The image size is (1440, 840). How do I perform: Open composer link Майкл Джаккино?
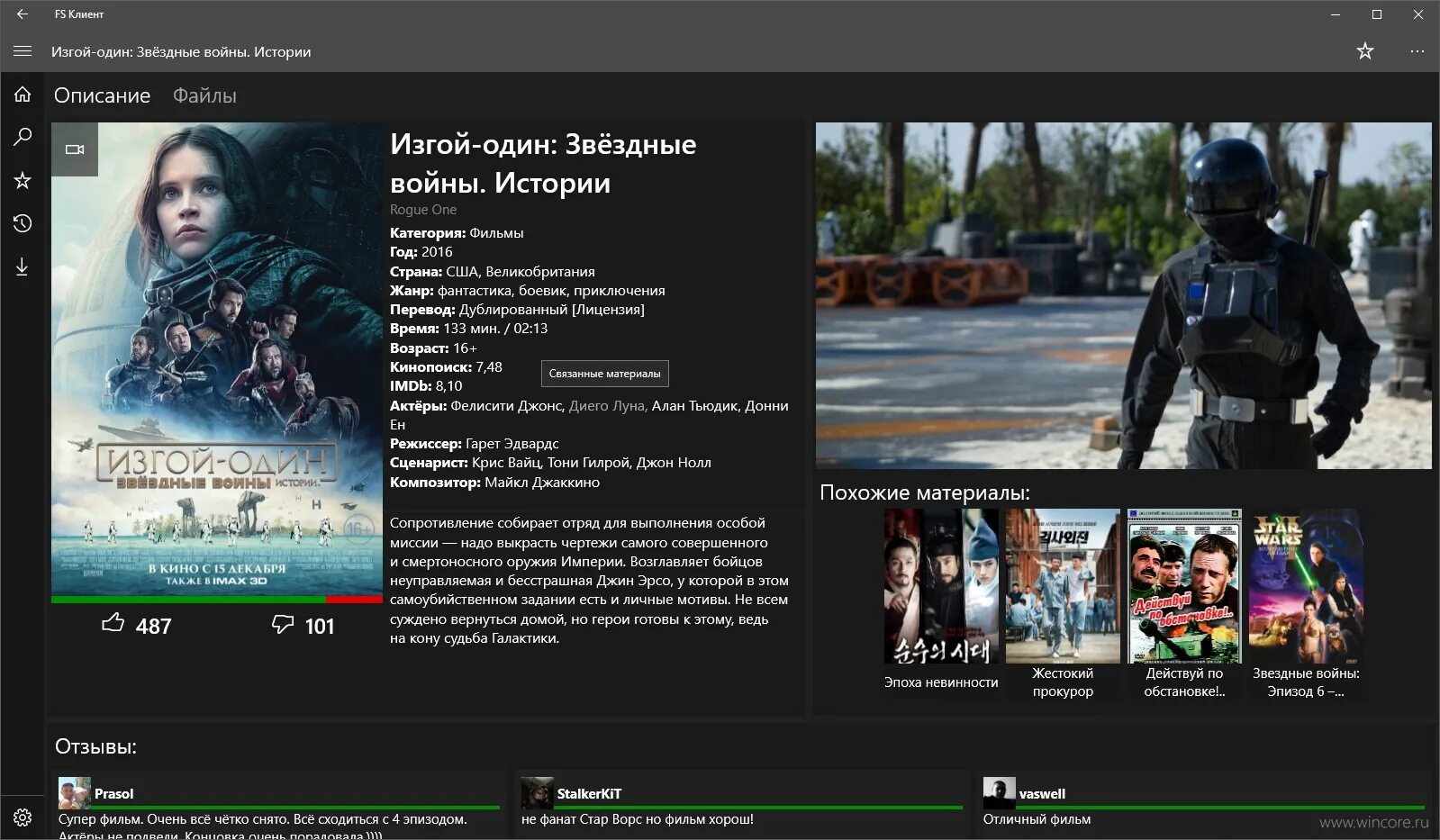(x=542, y=483)
